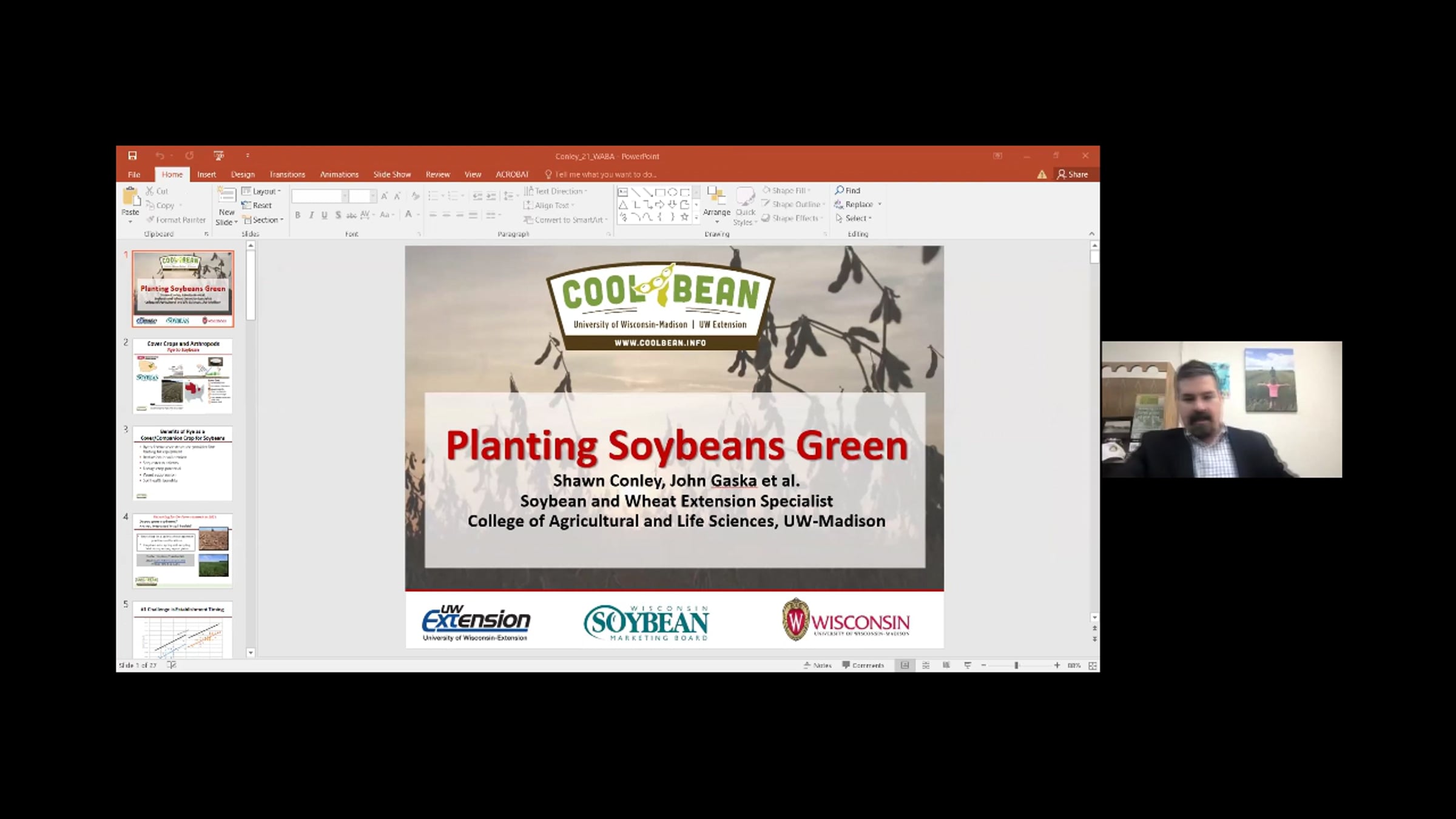The width and height of the screenshot is (1456, 819).
Task: Expand the Section dropdown
Action: (263, 220)
